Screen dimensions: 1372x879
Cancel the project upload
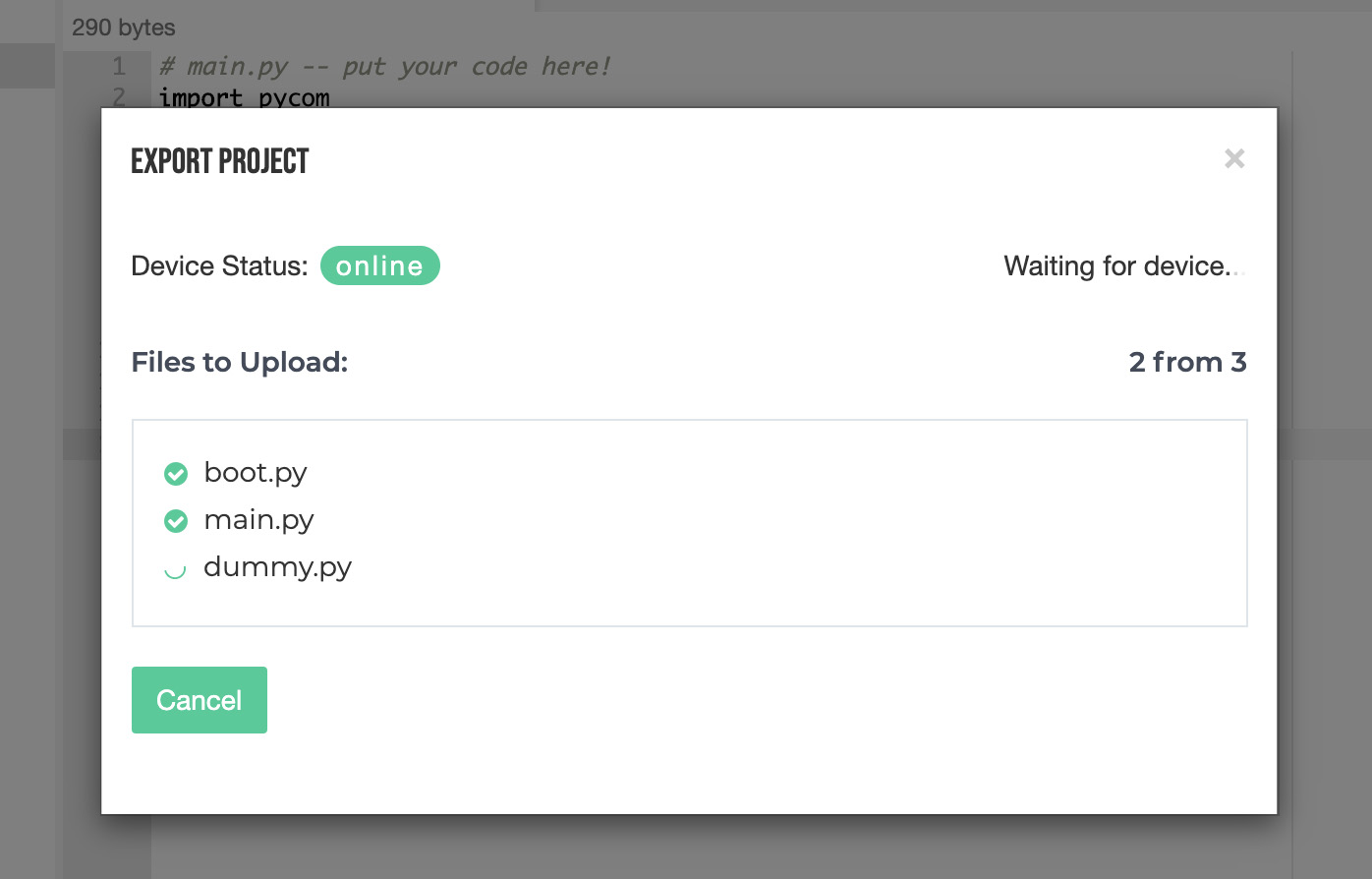(200, 700)
